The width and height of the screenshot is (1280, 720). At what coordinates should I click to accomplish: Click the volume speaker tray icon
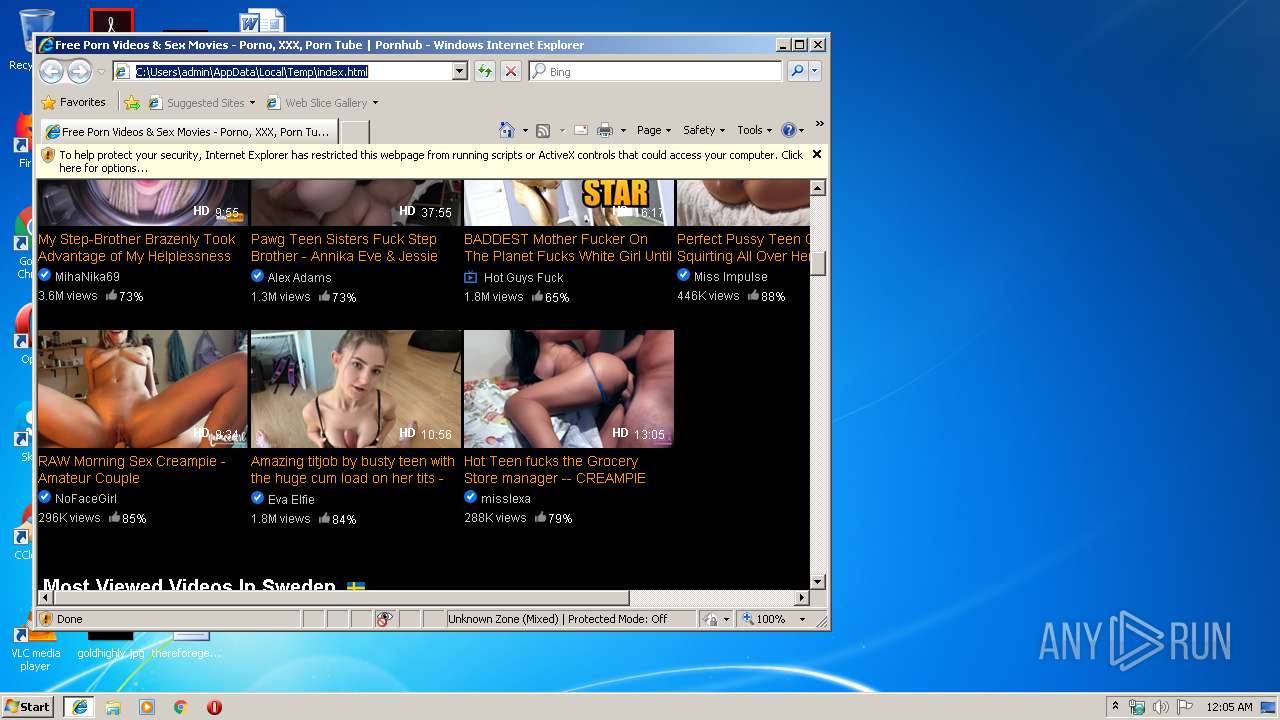pos(1161,707)
